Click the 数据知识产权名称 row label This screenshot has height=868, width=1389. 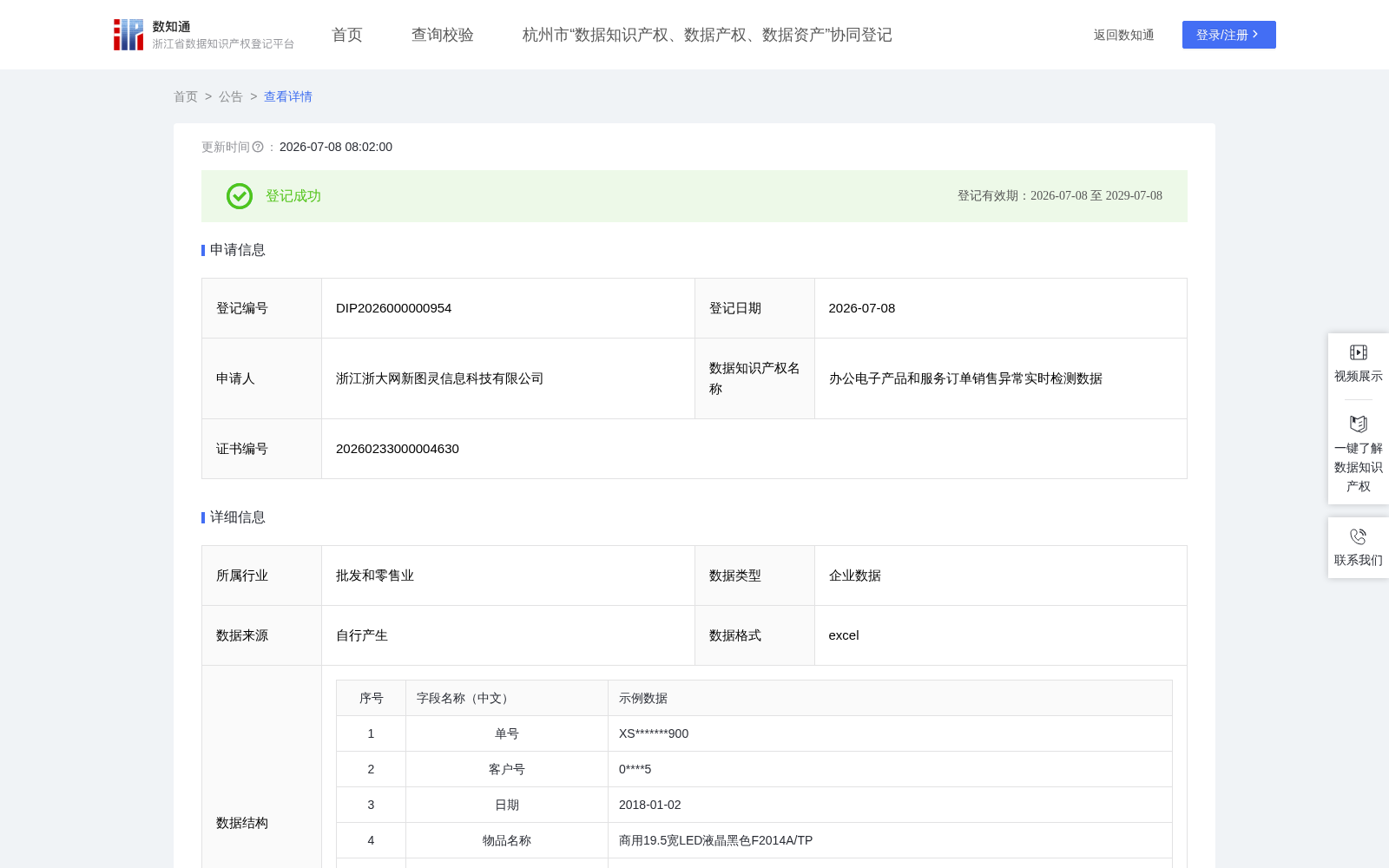pyautogui.click(x=754, y=378)
